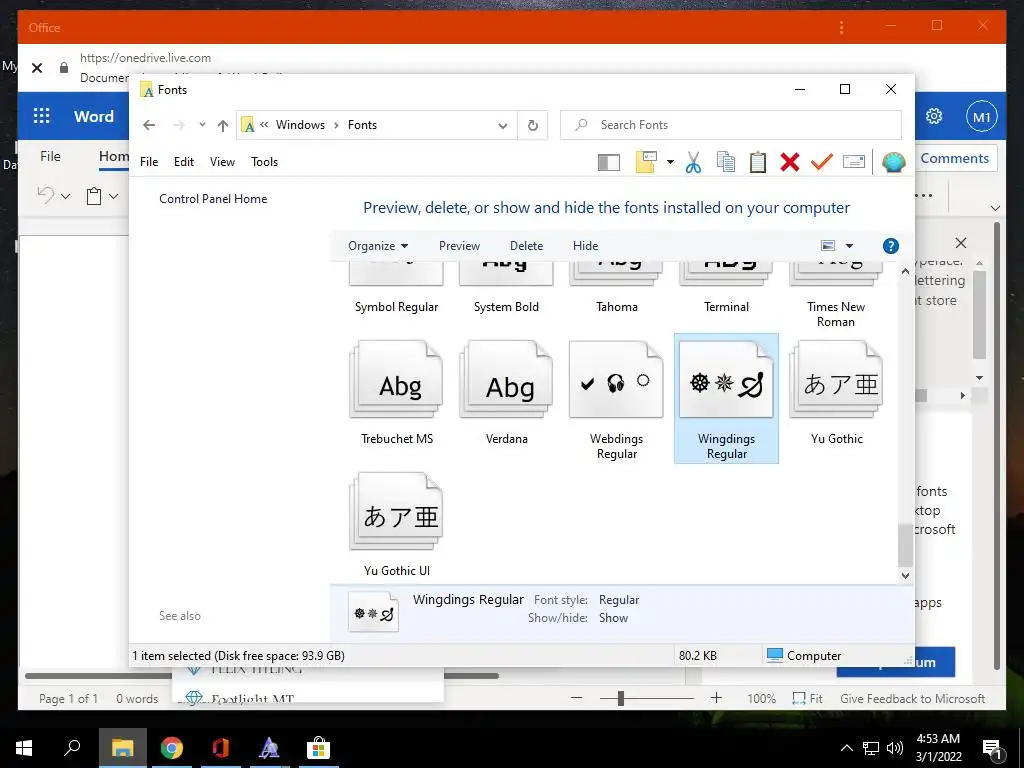Open the Word app launcher grid icon
Image resolution: width=1024 pixels, height=768 pixels.
pyautogui.click(x=41, y=116)
